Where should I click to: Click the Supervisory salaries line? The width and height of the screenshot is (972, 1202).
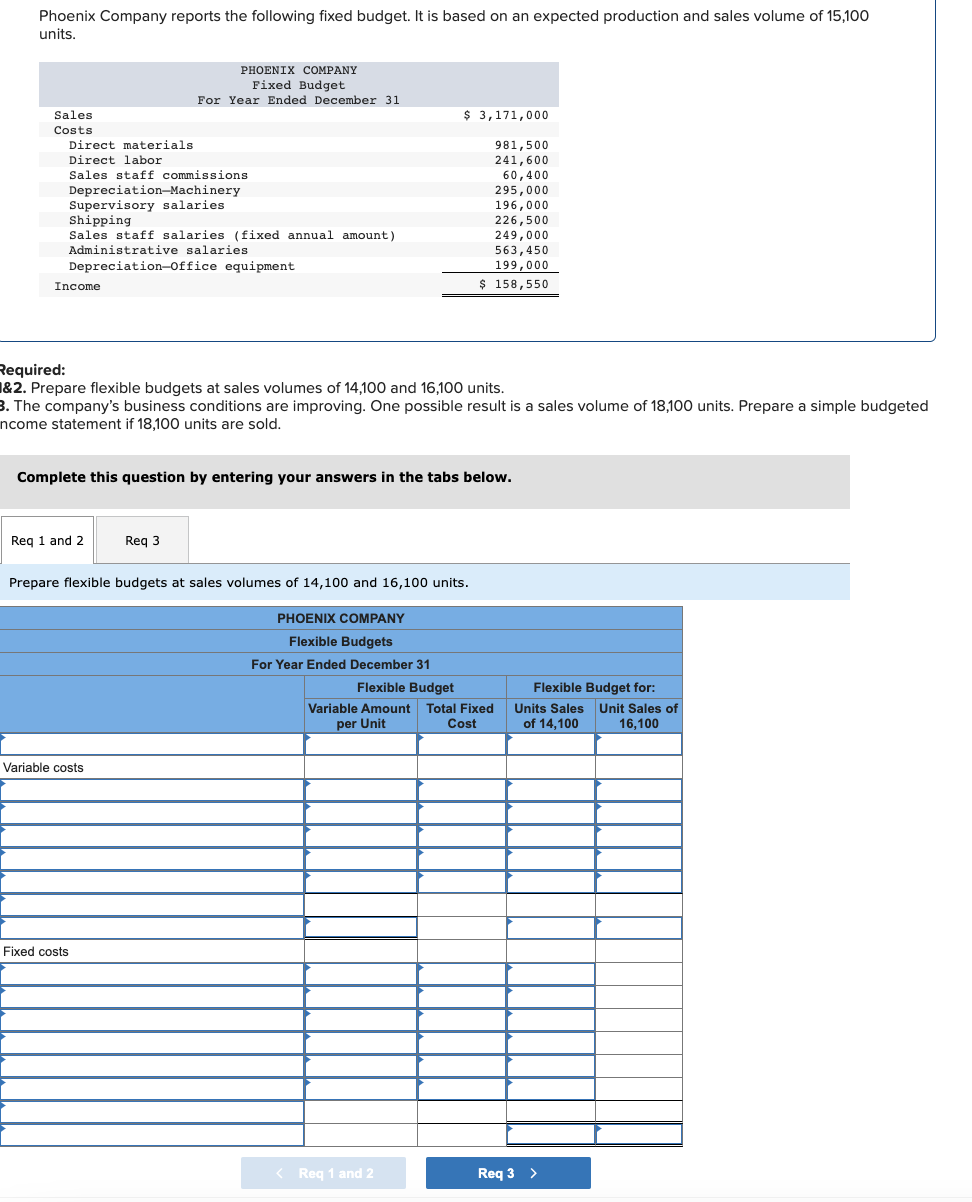click(147, 205)
